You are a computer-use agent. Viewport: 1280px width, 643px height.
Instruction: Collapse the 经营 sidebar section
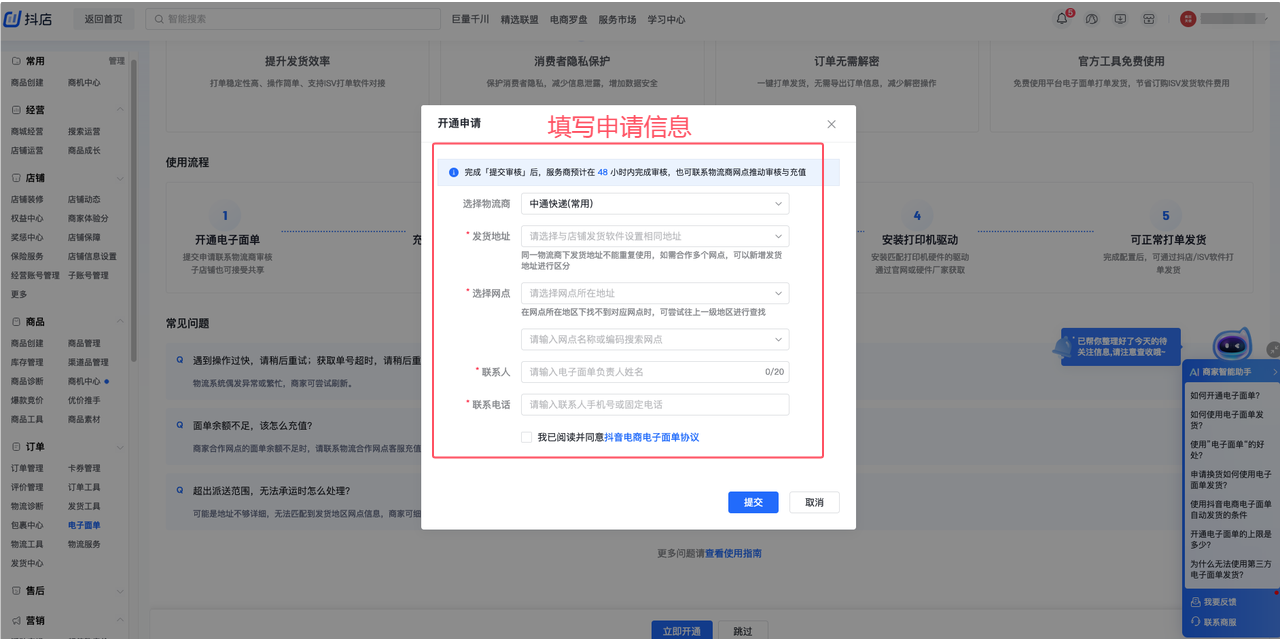(120, 110)
